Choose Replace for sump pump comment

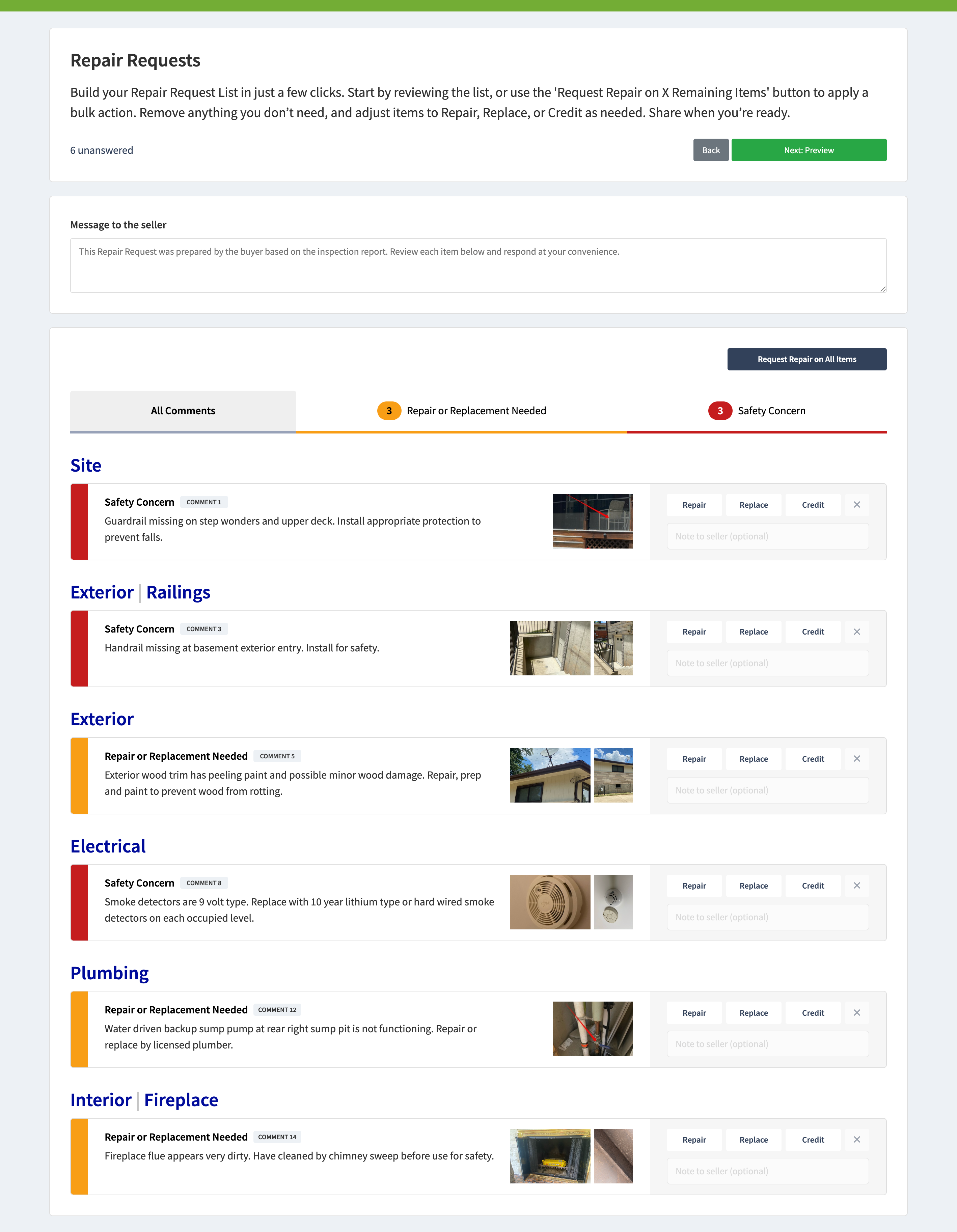(753, 1013)
